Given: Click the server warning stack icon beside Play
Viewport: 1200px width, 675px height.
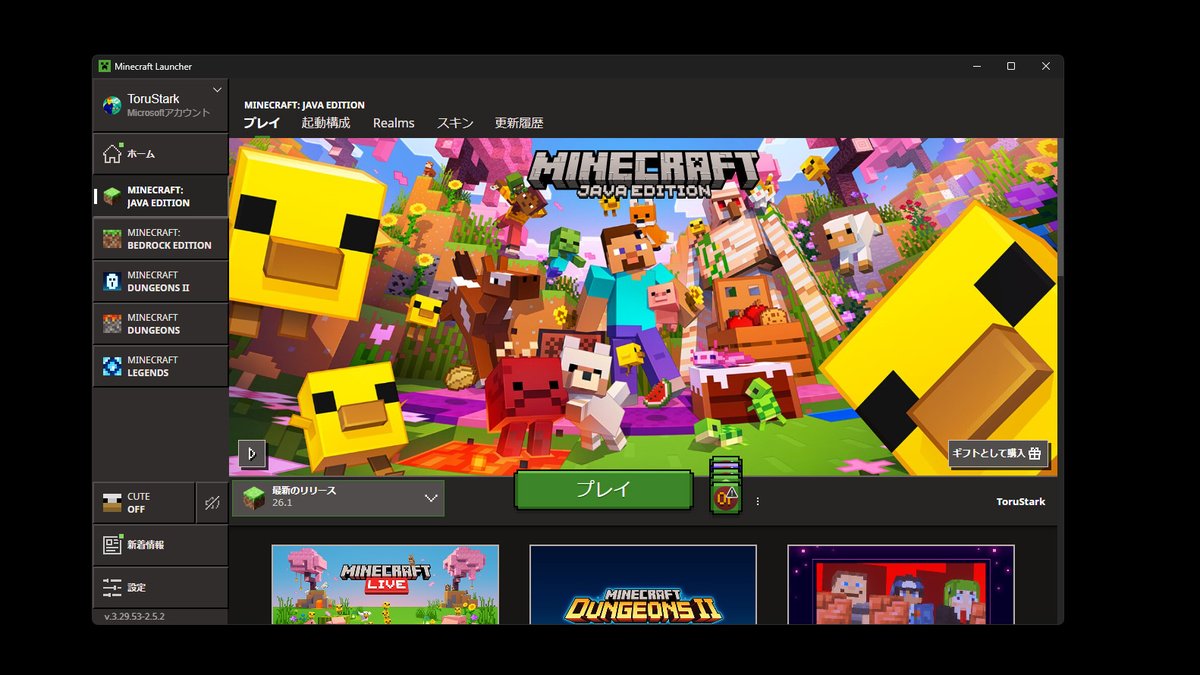Looking at the screenshot, I should pos(726,486).
